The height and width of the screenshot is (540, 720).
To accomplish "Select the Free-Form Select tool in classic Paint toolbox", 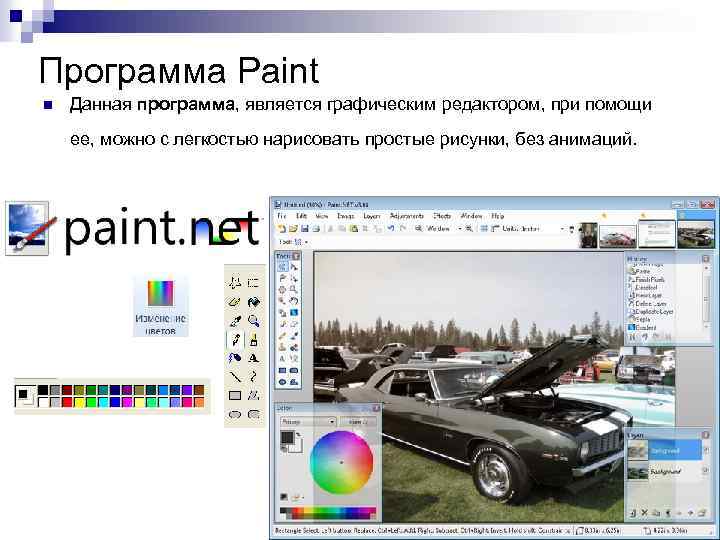I will [x=235, y=283].
